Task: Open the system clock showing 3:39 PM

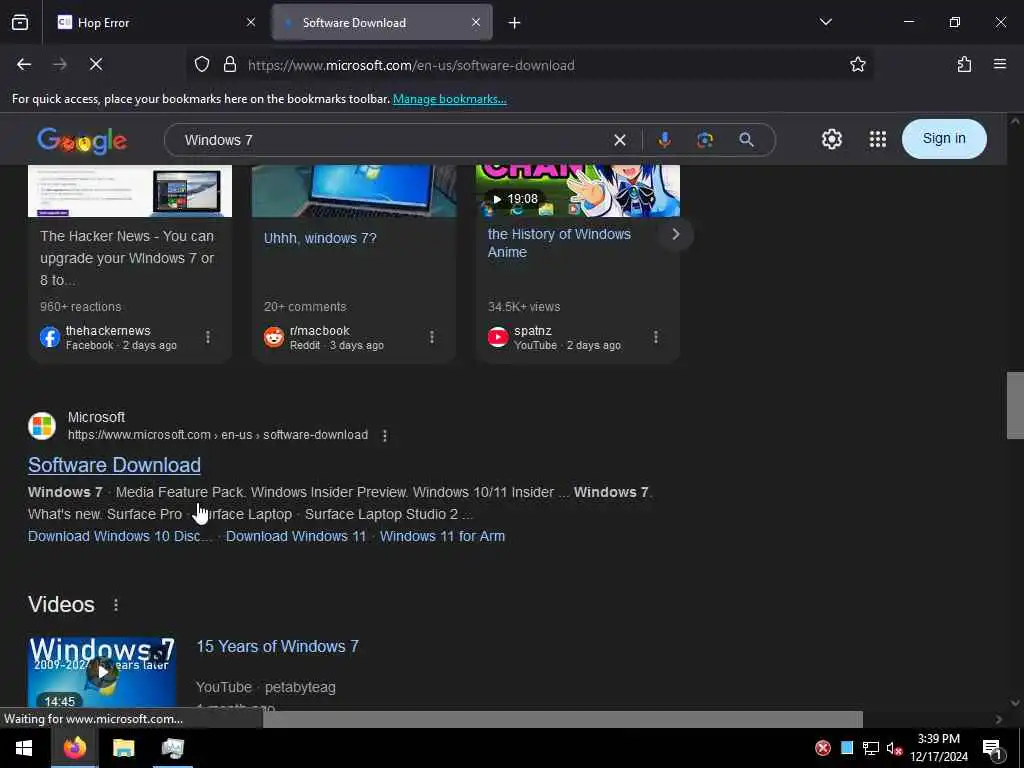Action: pyautogui.click(x=939, y=748)
